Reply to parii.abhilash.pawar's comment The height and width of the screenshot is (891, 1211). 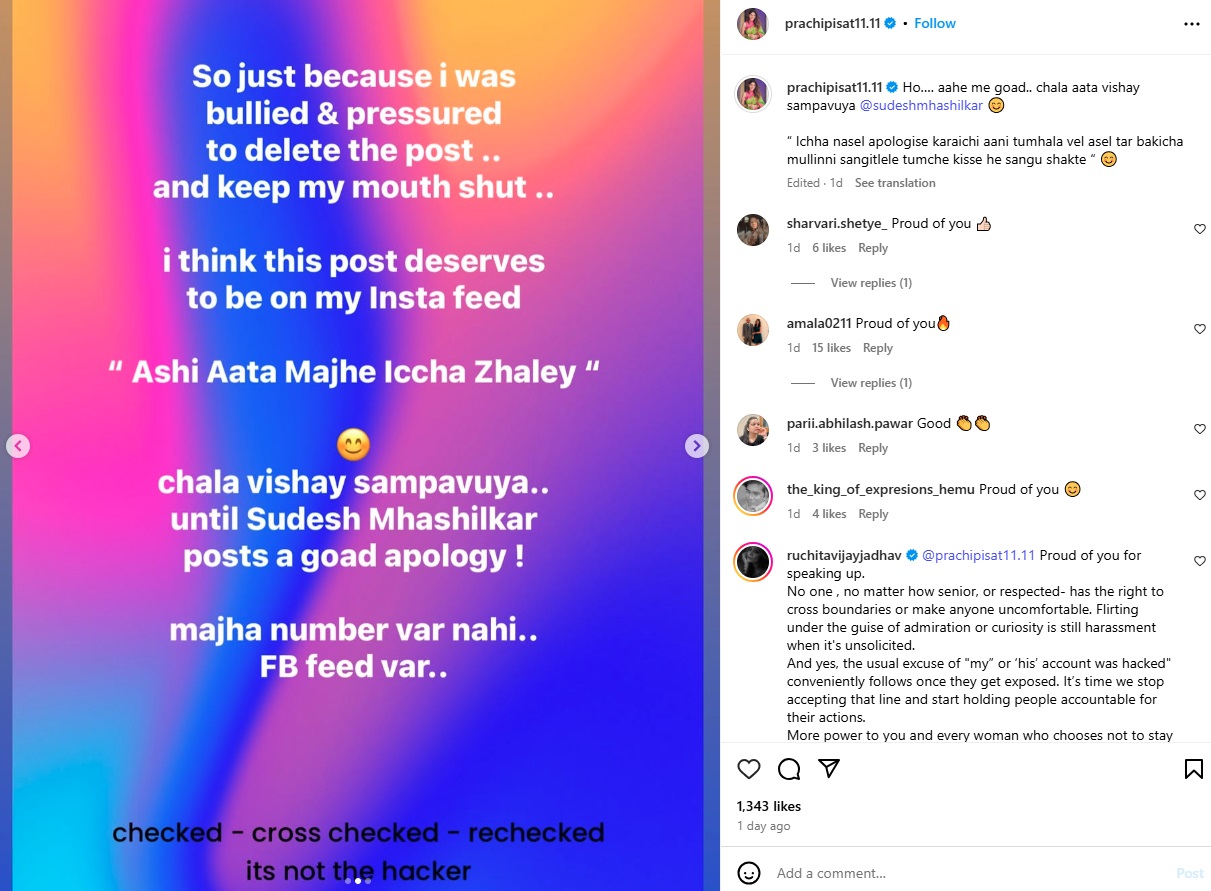click(x=873, y=448)
